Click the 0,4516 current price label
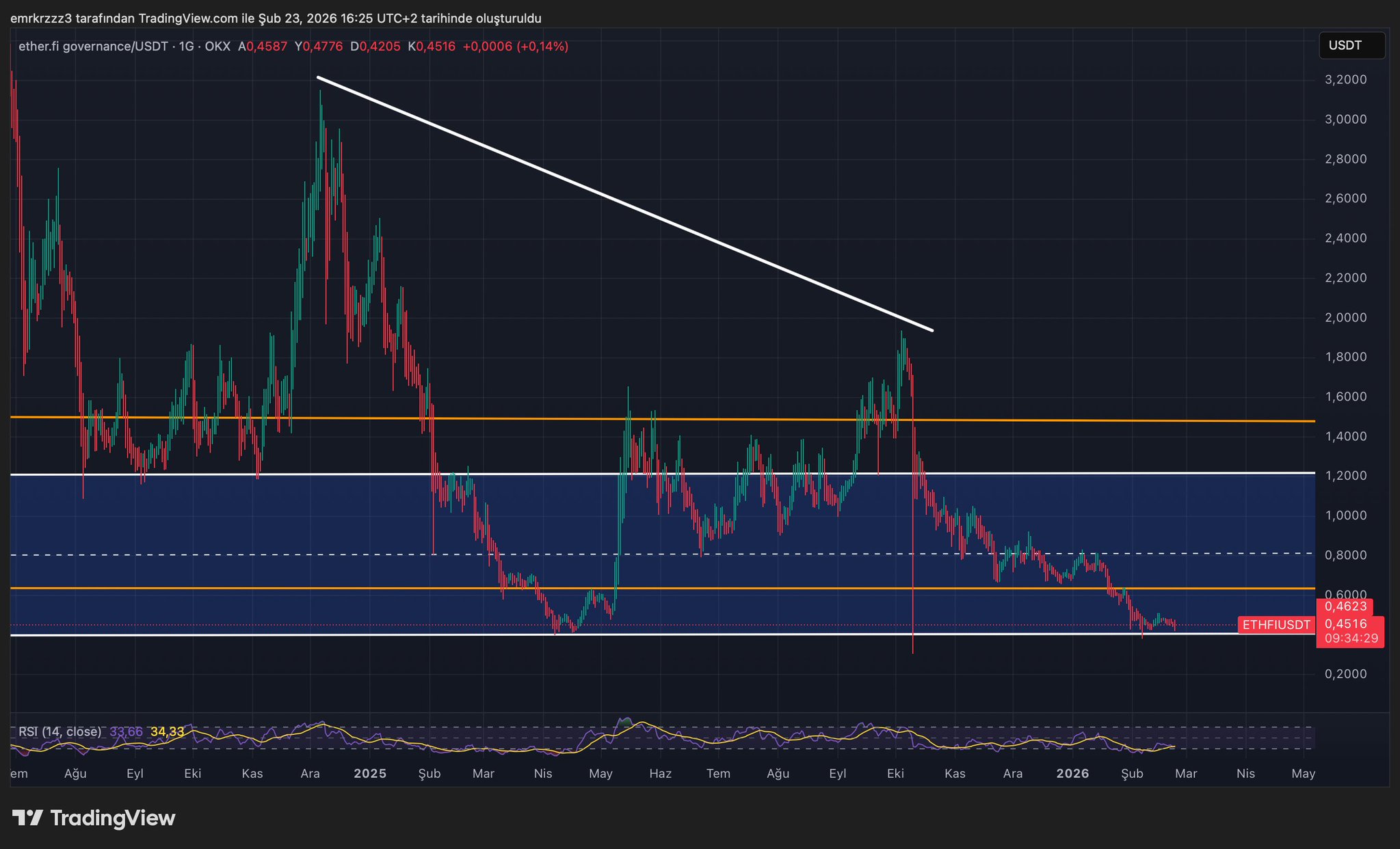 click(x=1345, y=623)
